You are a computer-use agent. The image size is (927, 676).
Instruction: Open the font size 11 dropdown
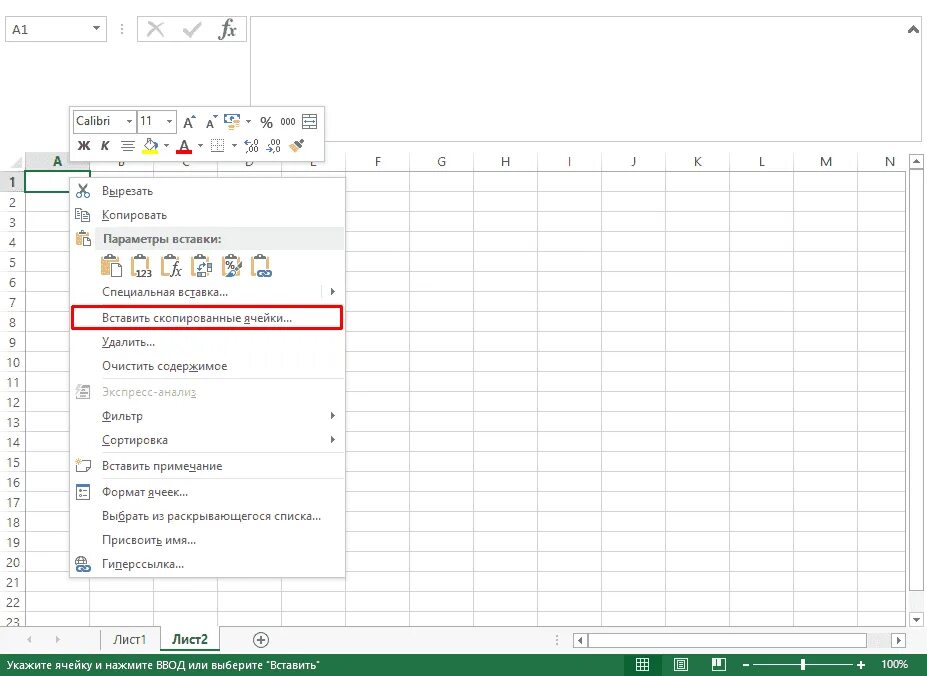tap(169, 121)
